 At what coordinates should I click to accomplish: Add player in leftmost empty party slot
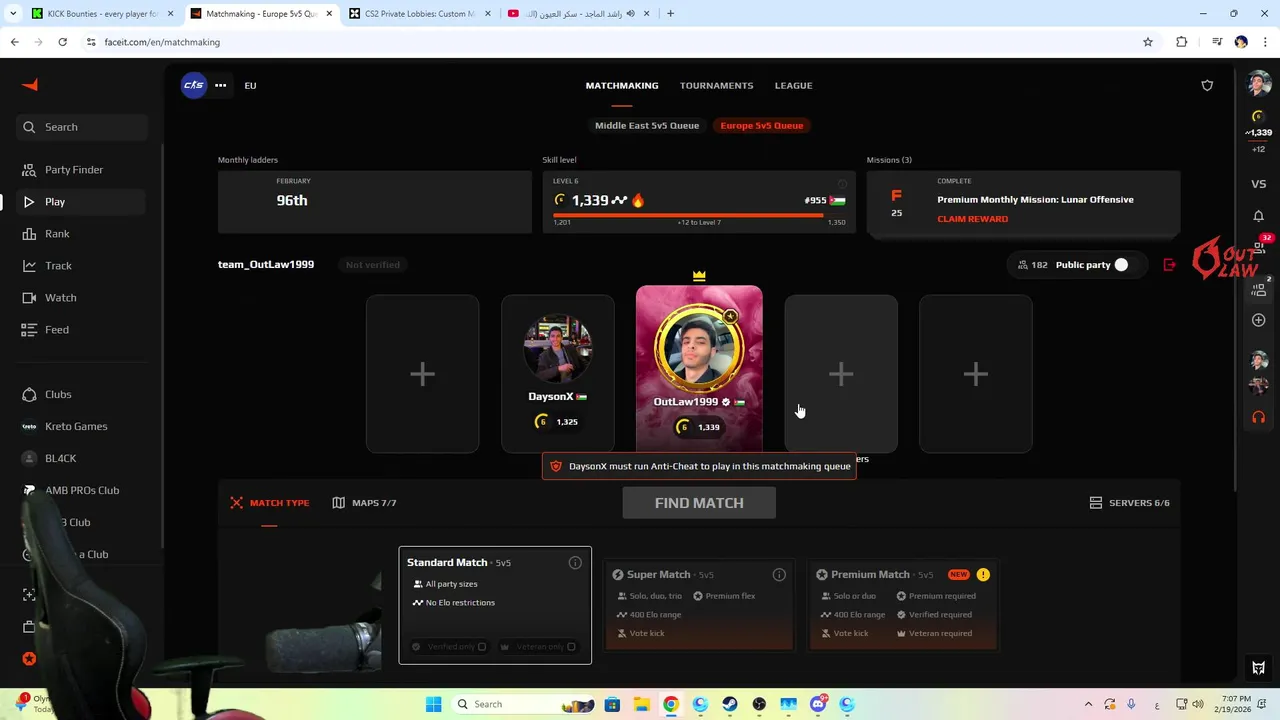[x=422, y=374]
